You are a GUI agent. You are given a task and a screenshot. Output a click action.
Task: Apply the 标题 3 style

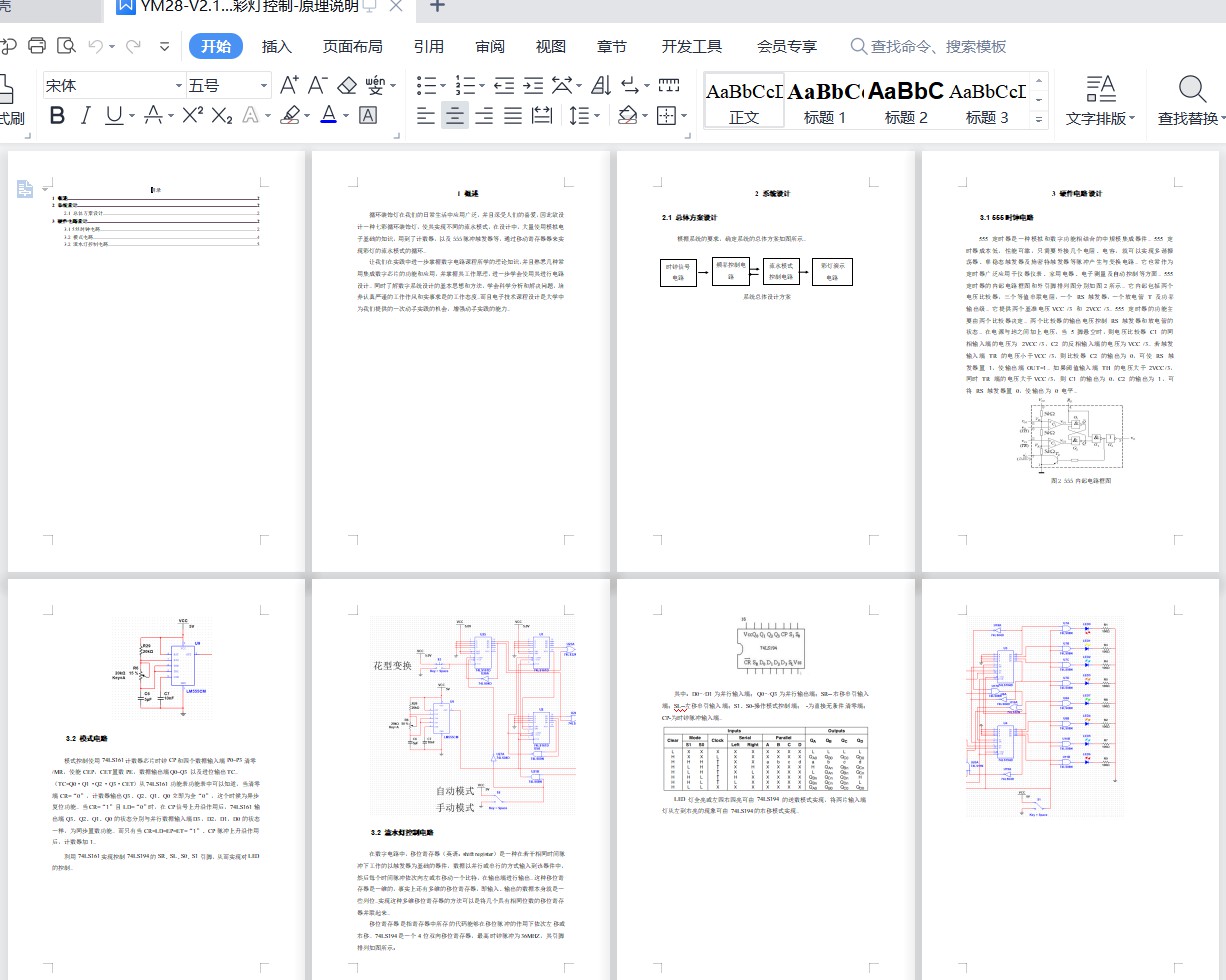[987, 100]
